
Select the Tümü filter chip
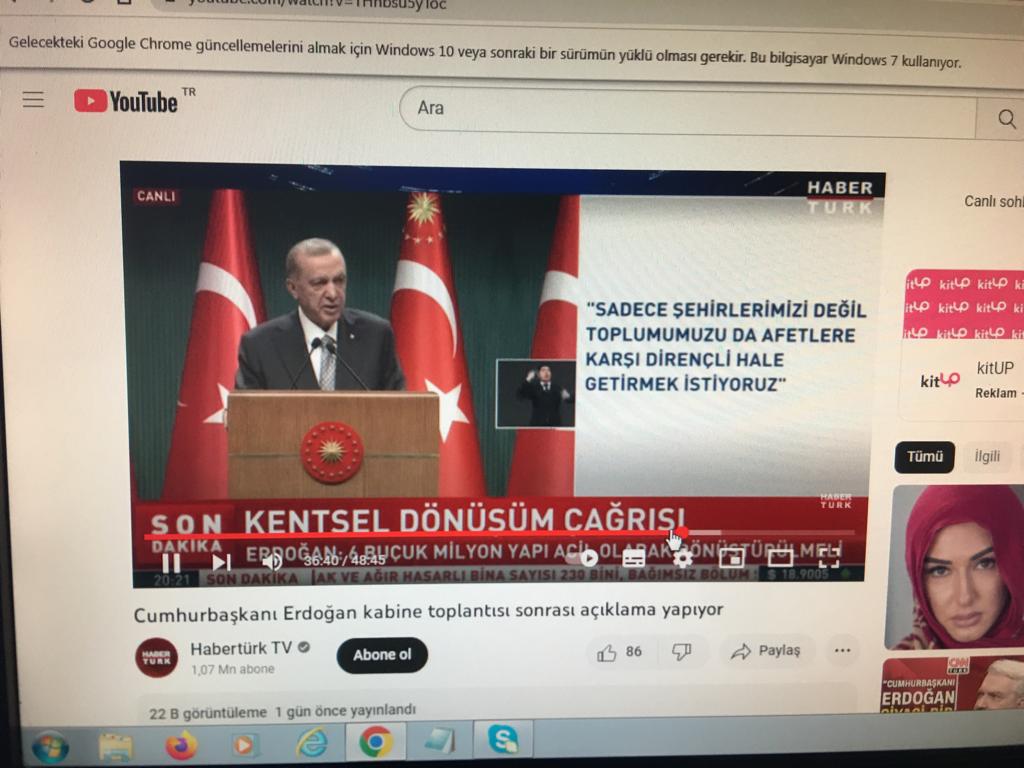[x=924, y=456]
